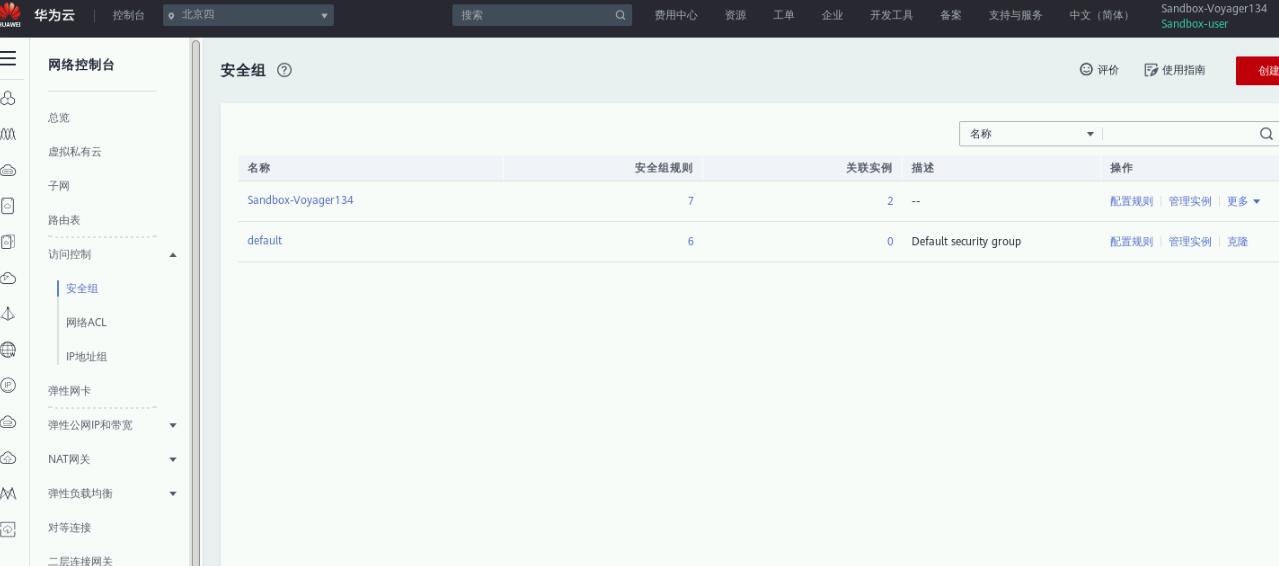Viewport: 1279px width, 566px height.
Task: Expand 弹性公网IP和带宽 sidebar section
Action: 173,426
